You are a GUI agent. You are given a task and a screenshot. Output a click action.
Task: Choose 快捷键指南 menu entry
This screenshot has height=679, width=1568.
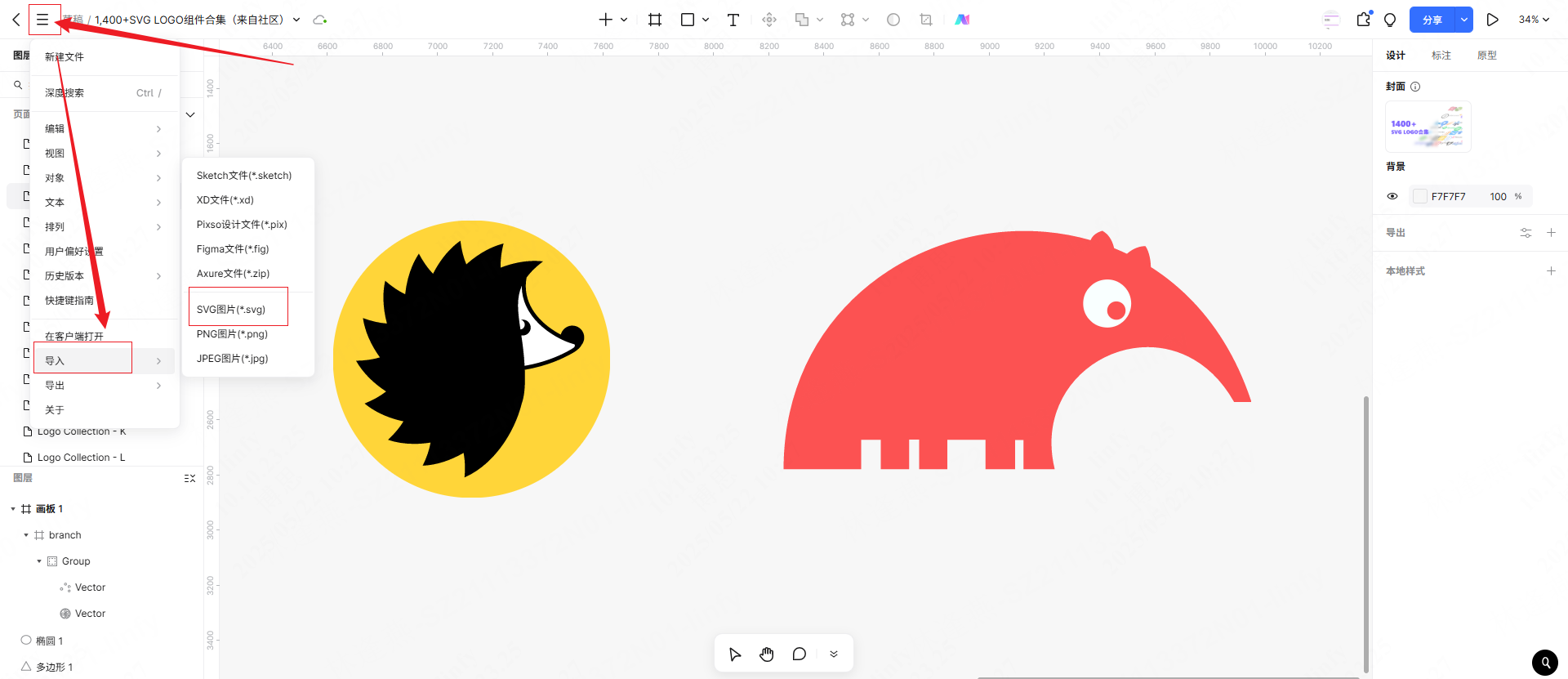tap(105, 301)
